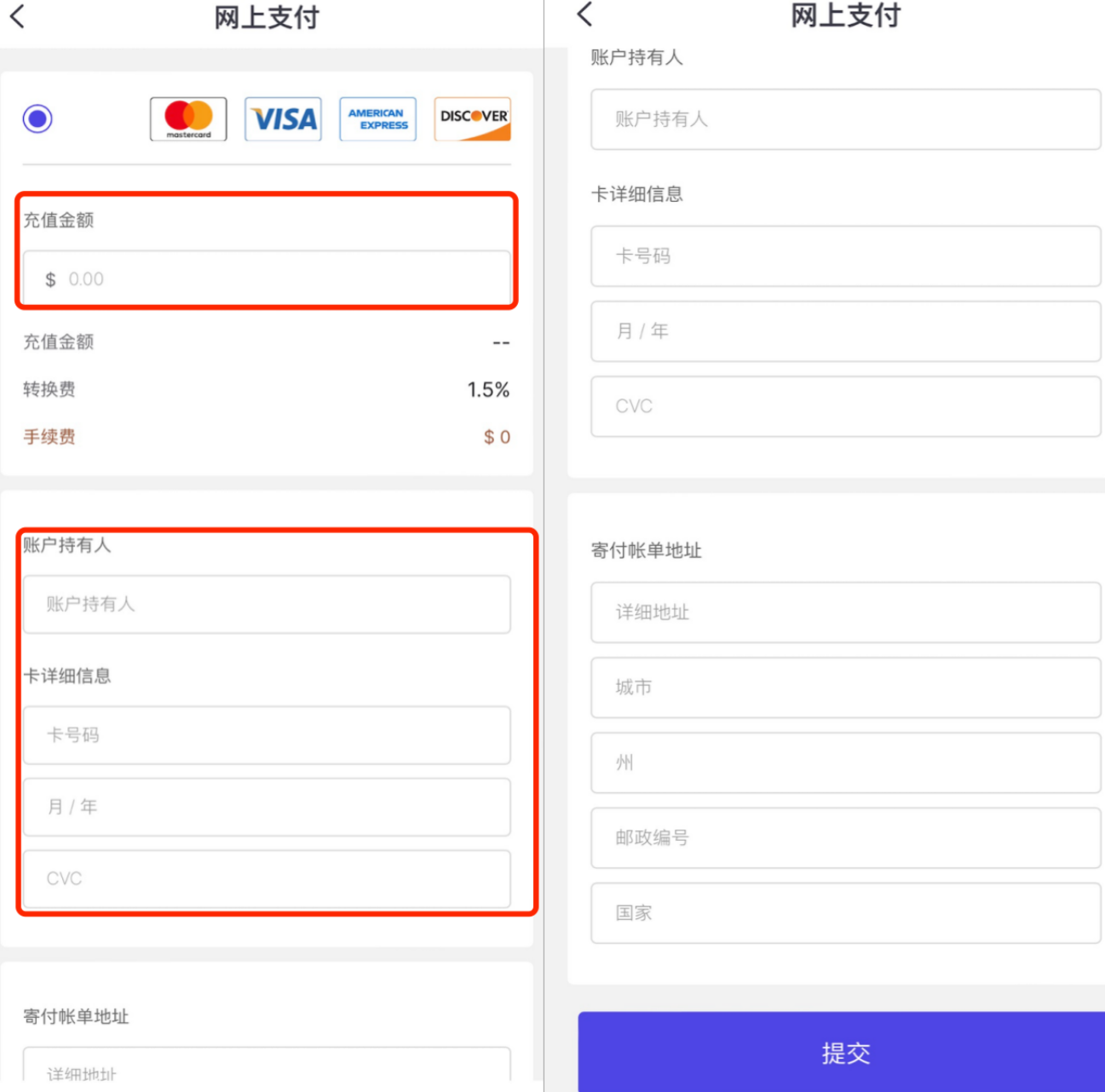The height and width of the screenshot is (1092, 1105).
Task: Click account holder field on left screen
Action: click(267, 604)
